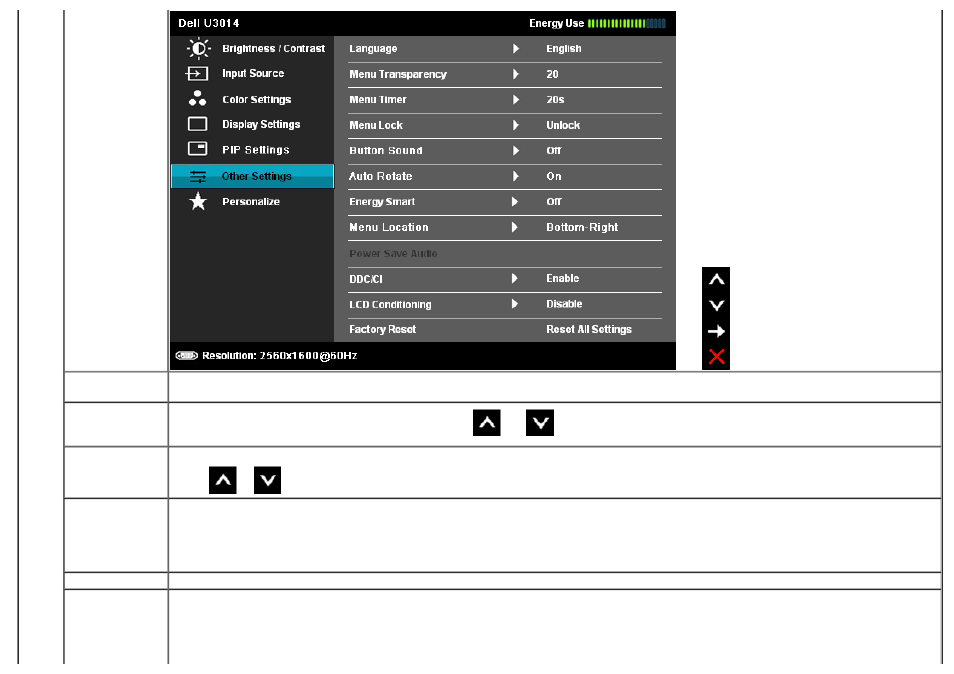Click the Resolution 2560x1600@60Hz status text
Image resolution: width=954 pixels, height=674 pixels.
pos(279,355)
